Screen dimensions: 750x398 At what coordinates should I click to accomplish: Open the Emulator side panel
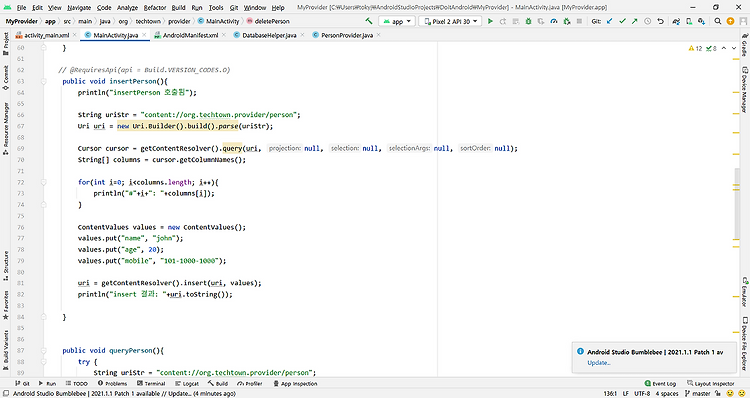pyautogui.click(x=745, y=291)
